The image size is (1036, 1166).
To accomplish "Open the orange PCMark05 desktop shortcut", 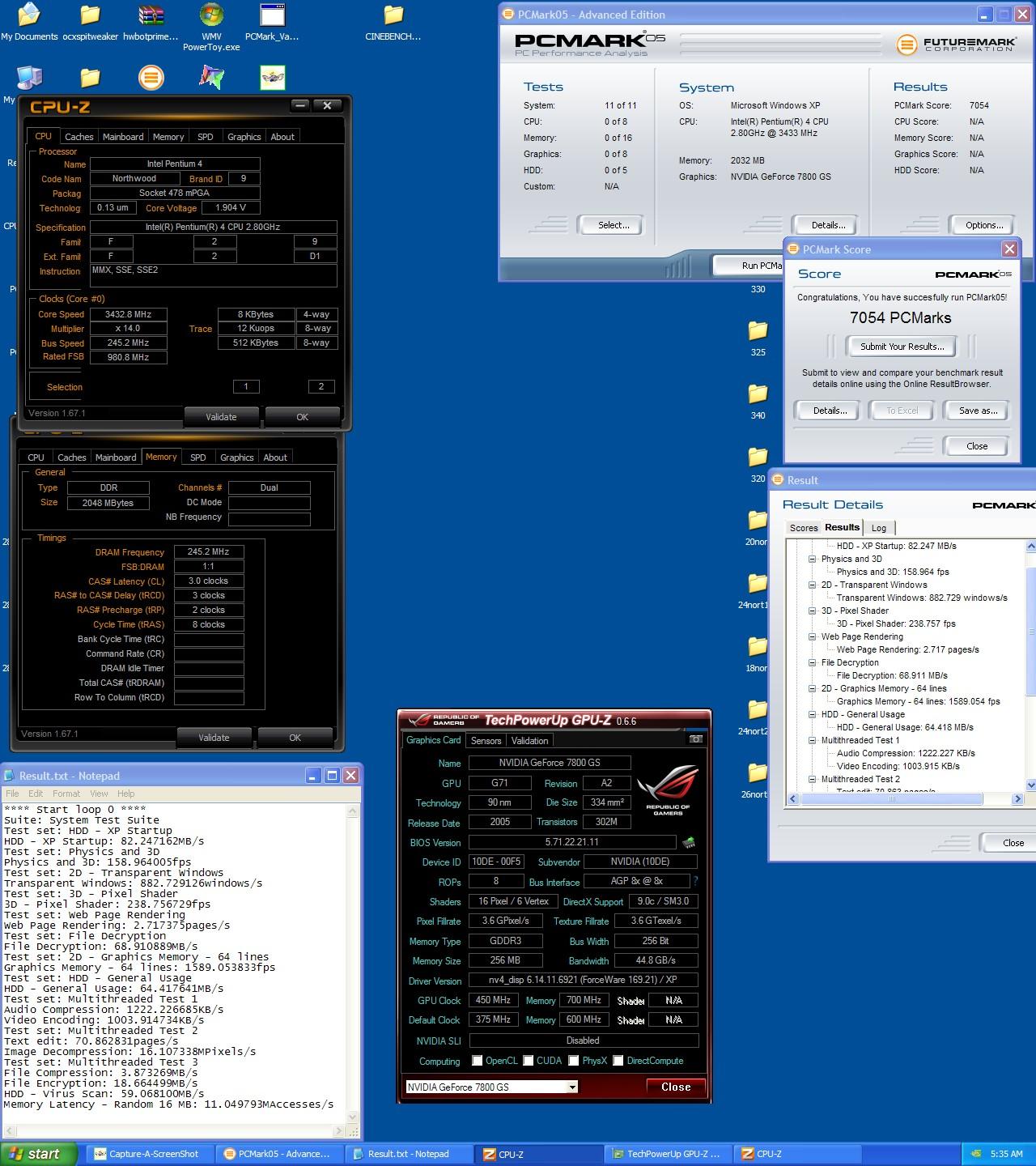I will tap(151, 78).
